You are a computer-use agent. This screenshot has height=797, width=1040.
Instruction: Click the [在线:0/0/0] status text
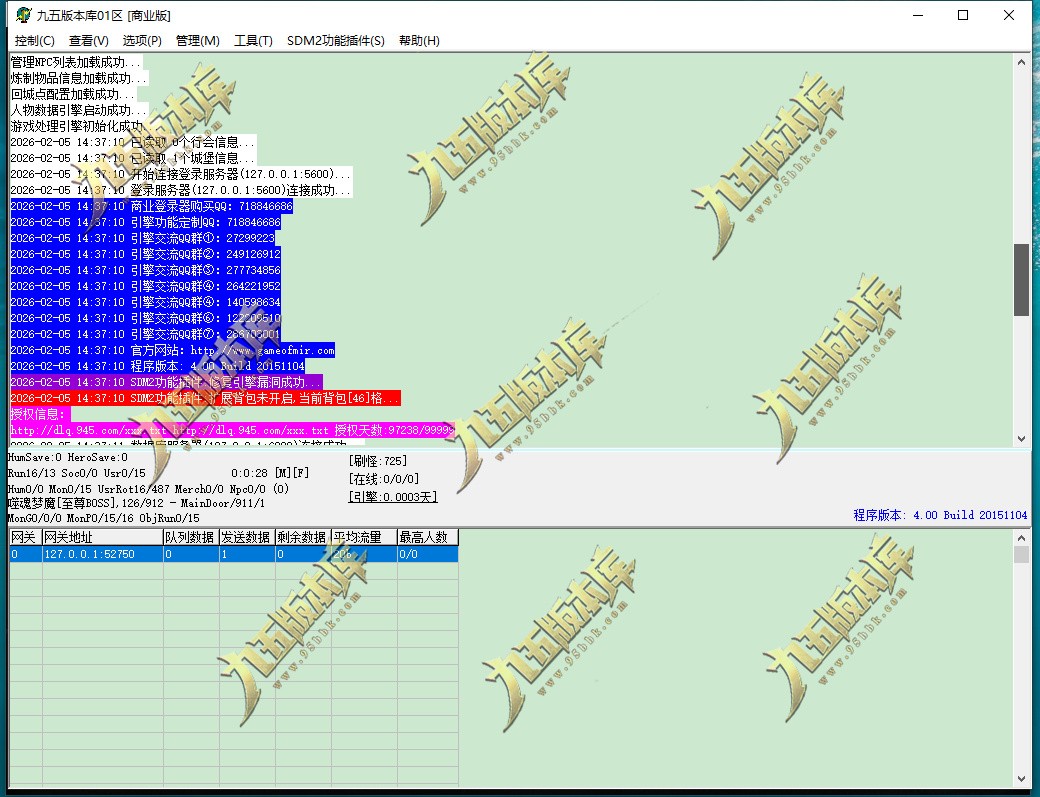(384, 479)
